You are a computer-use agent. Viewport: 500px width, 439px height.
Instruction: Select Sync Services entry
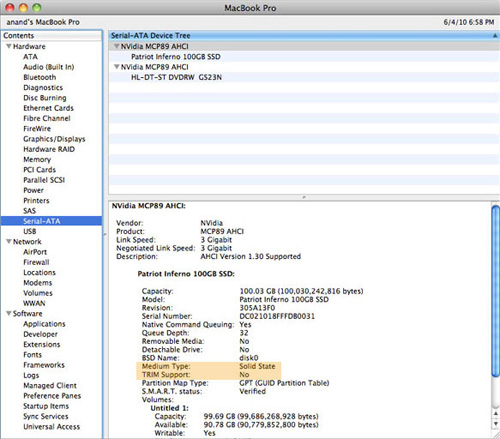[46, 416]
